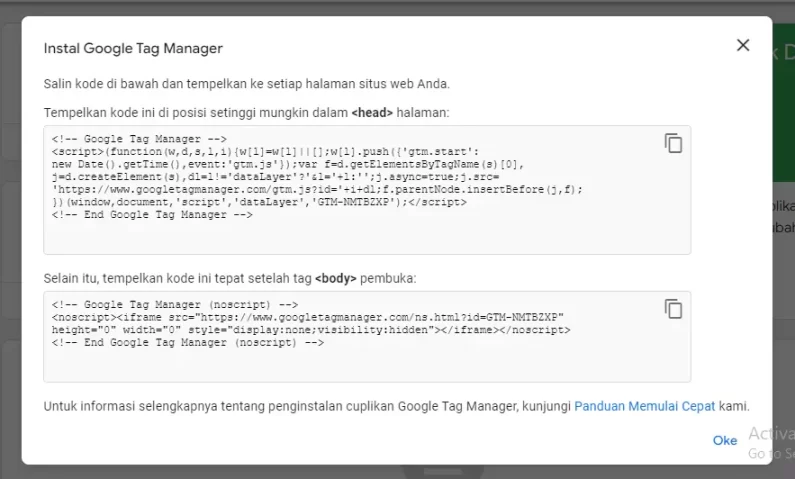This screenshot has width=795, height=479.
Task: Click the '<script>(function(w,d,s,l,i)' line
Action: [x=265, y=152]
